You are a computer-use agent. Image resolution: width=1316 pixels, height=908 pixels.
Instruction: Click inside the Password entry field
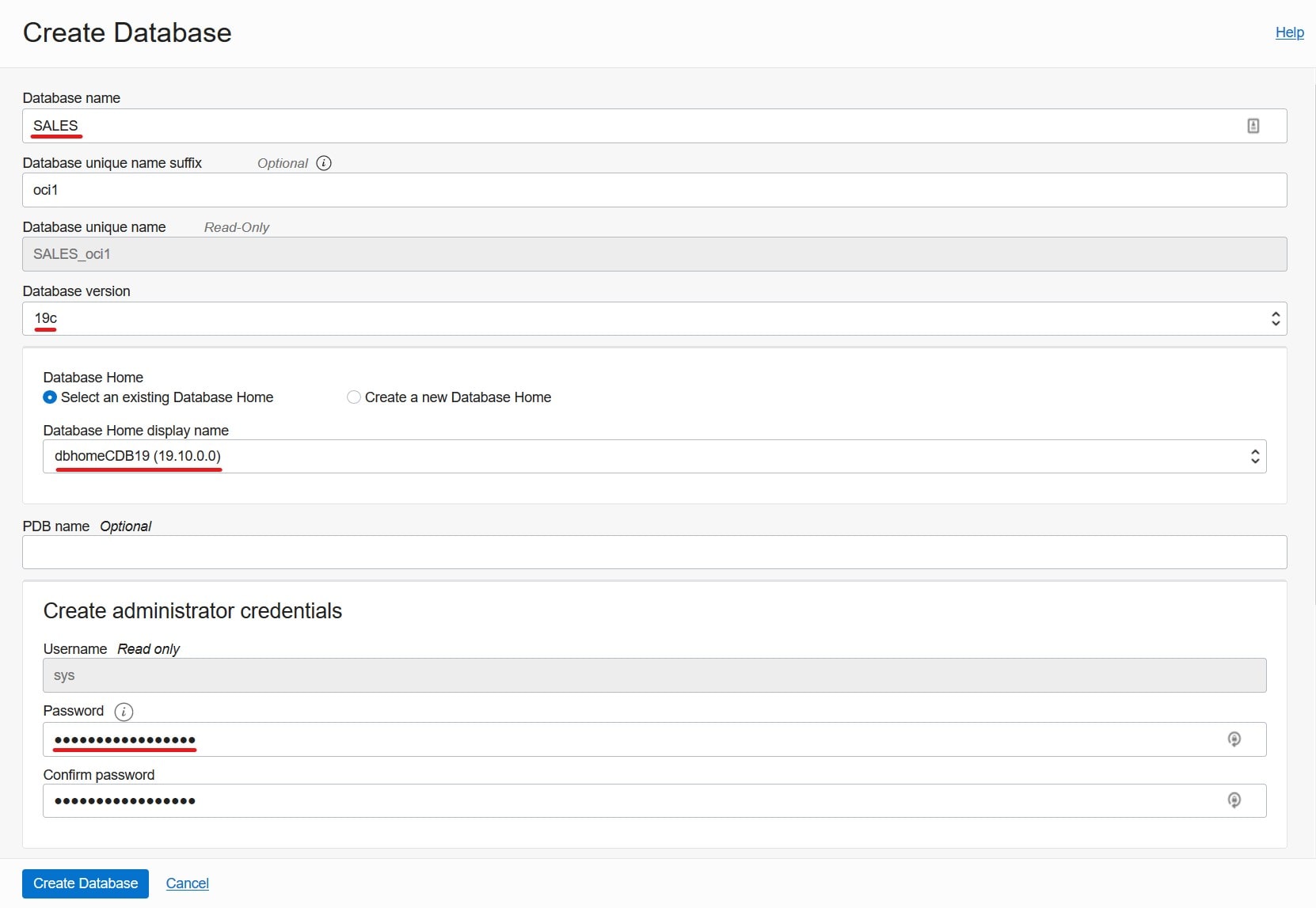pyautogui.click(x=554, y=739)
